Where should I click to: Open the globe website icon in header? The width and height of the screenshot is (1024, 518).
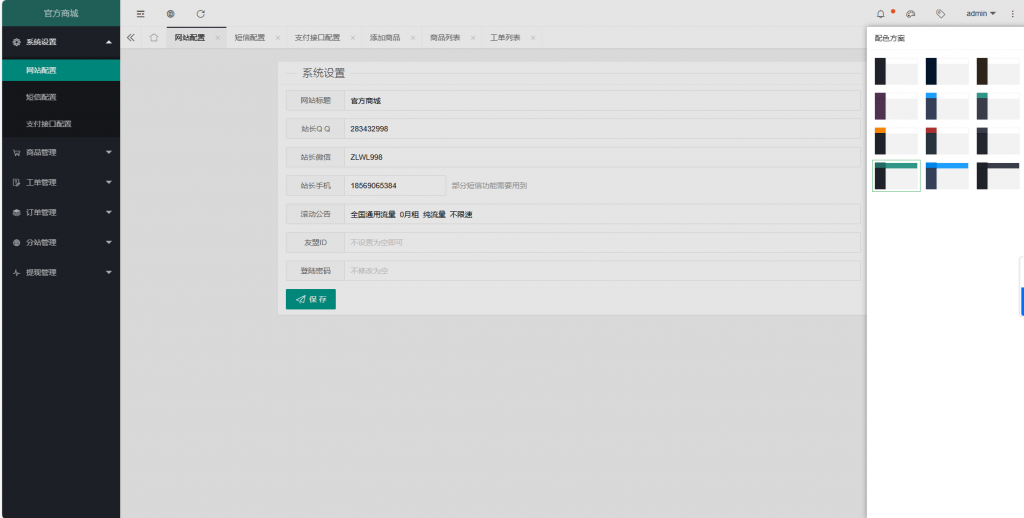[170, 14]
